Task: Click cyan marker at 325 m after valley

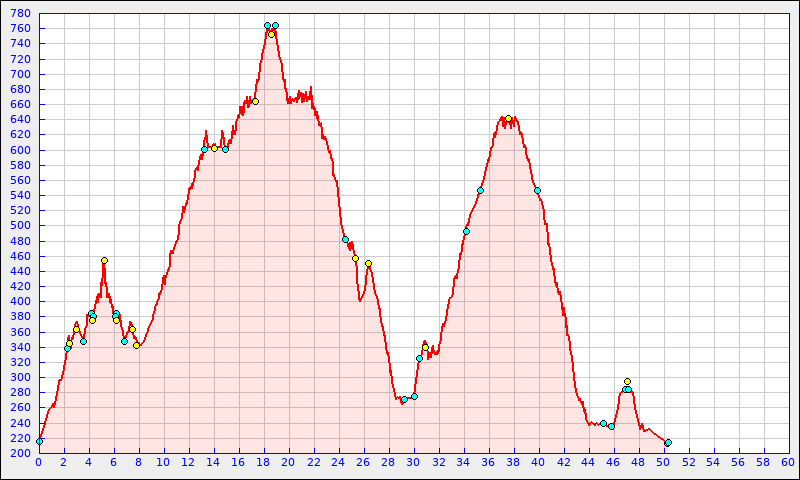Action: (419, 358)
